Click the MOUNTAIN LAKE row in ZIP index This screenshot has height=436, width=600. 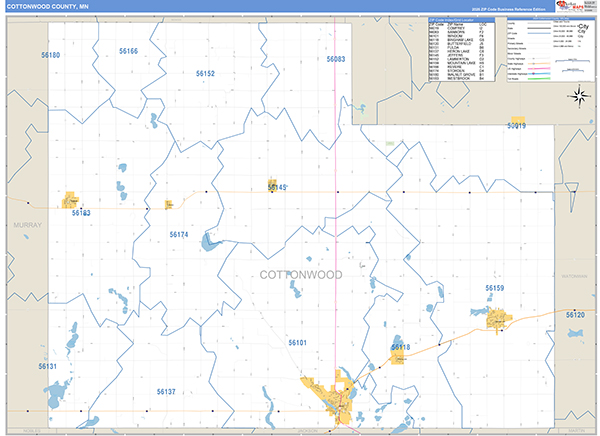pos(457,63)
